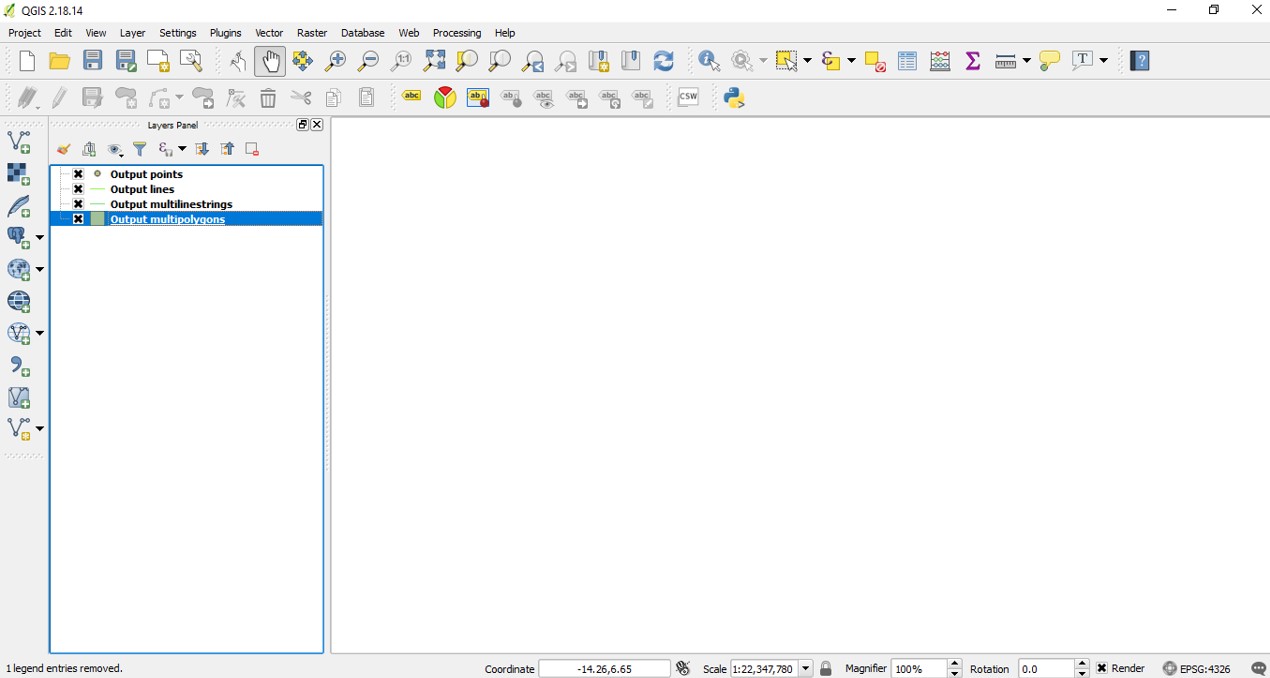
Task: Select the Pan Map tool
Action: (271, 60)
